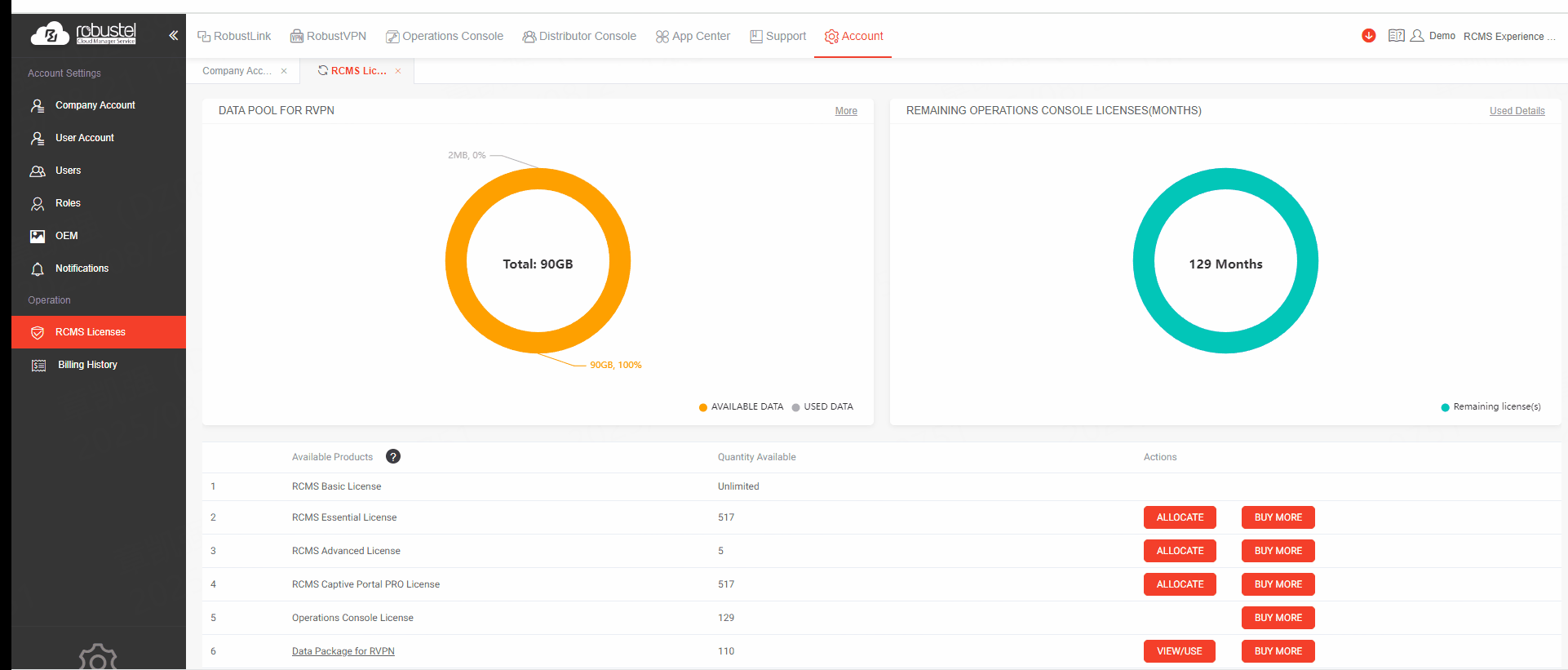Click the help question mark beside Available Products
This screenshot has height=670, width=1568.
coord(393,457)
